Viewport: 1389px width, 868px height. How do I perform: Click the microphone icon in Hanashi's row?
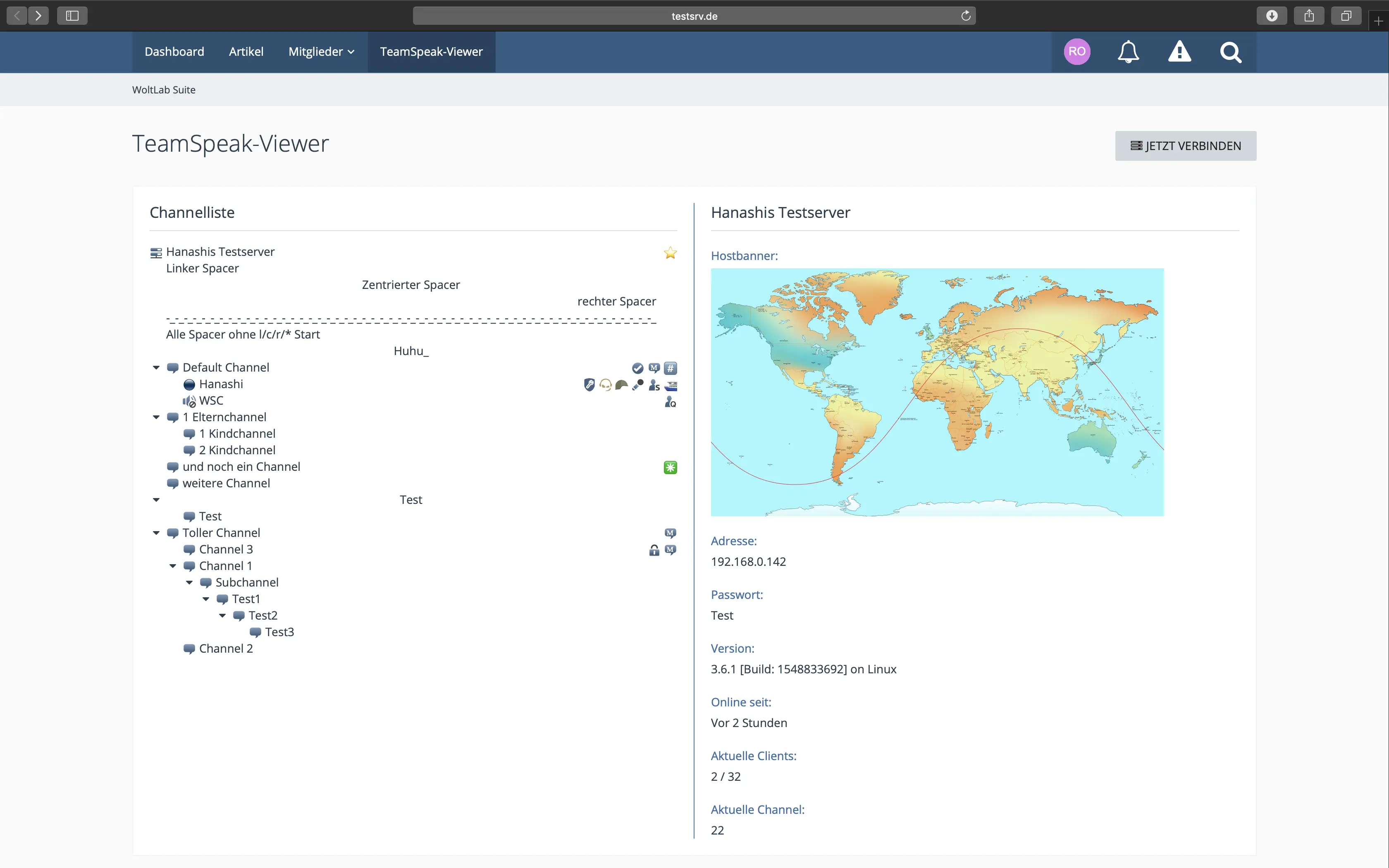(638, 385)
